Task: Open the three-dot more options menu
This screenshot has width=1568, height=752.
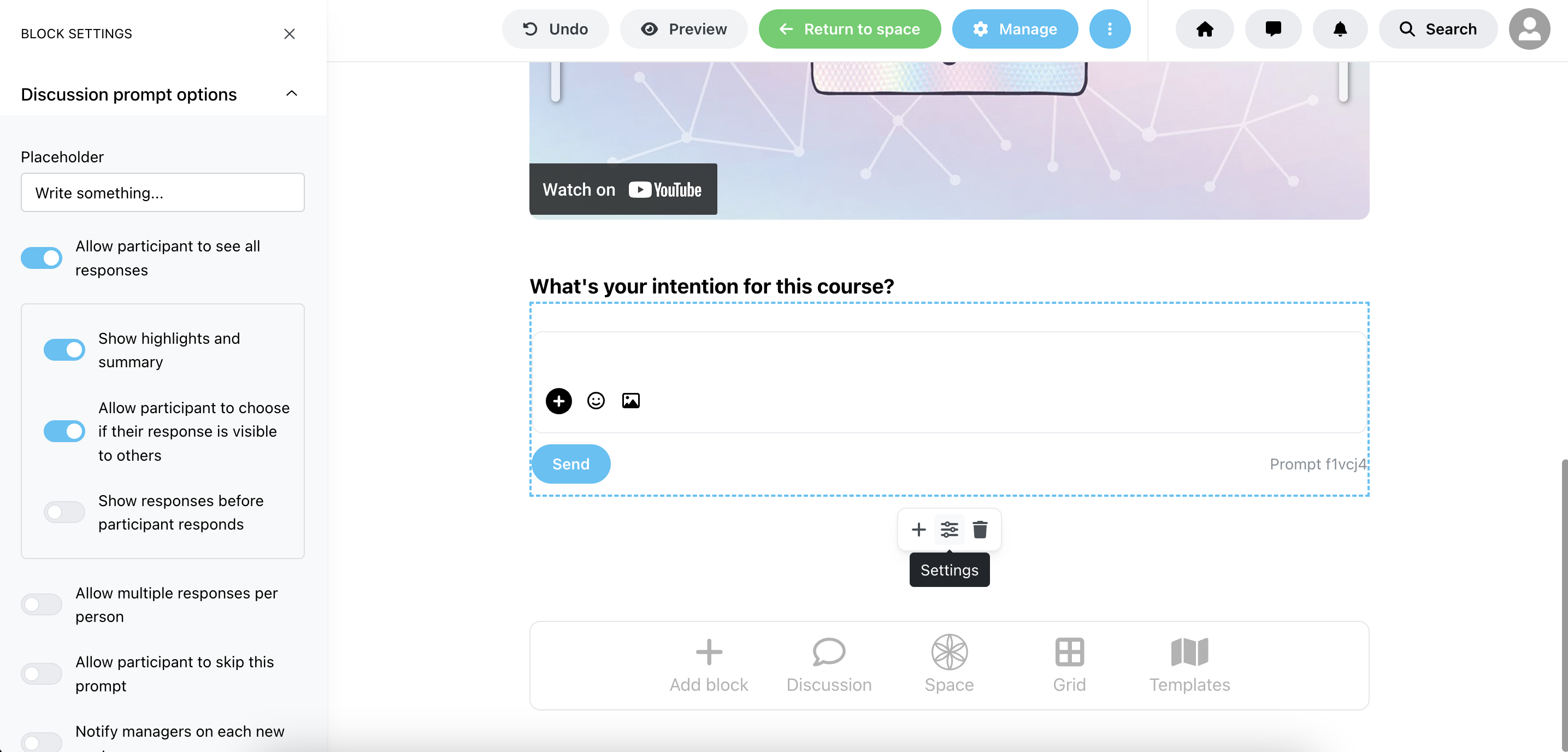Action: [x=1110, y=29]
